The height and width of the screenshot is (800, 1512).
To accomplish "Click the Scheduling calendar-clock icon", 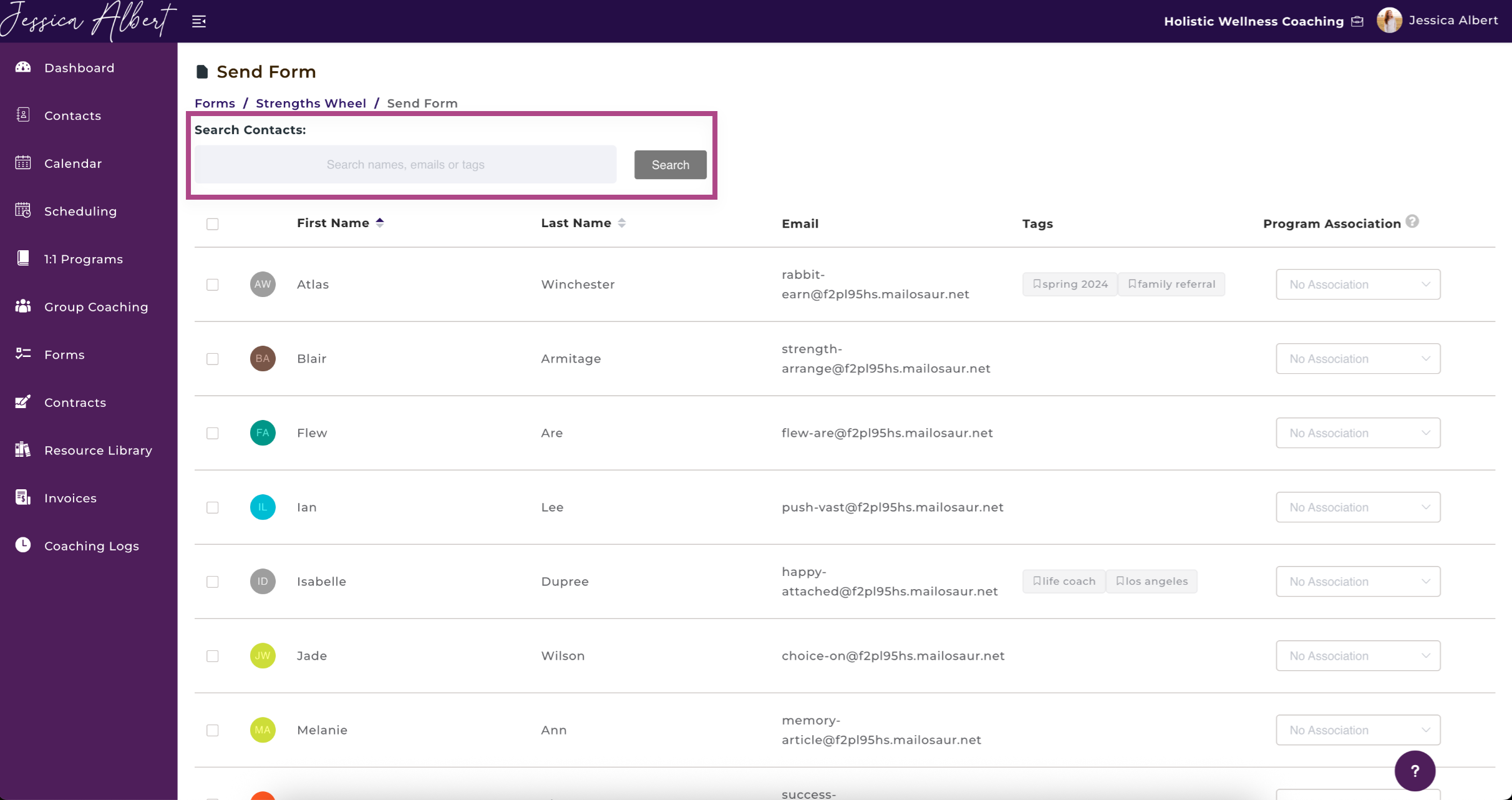I will click(x=23, y=211).
